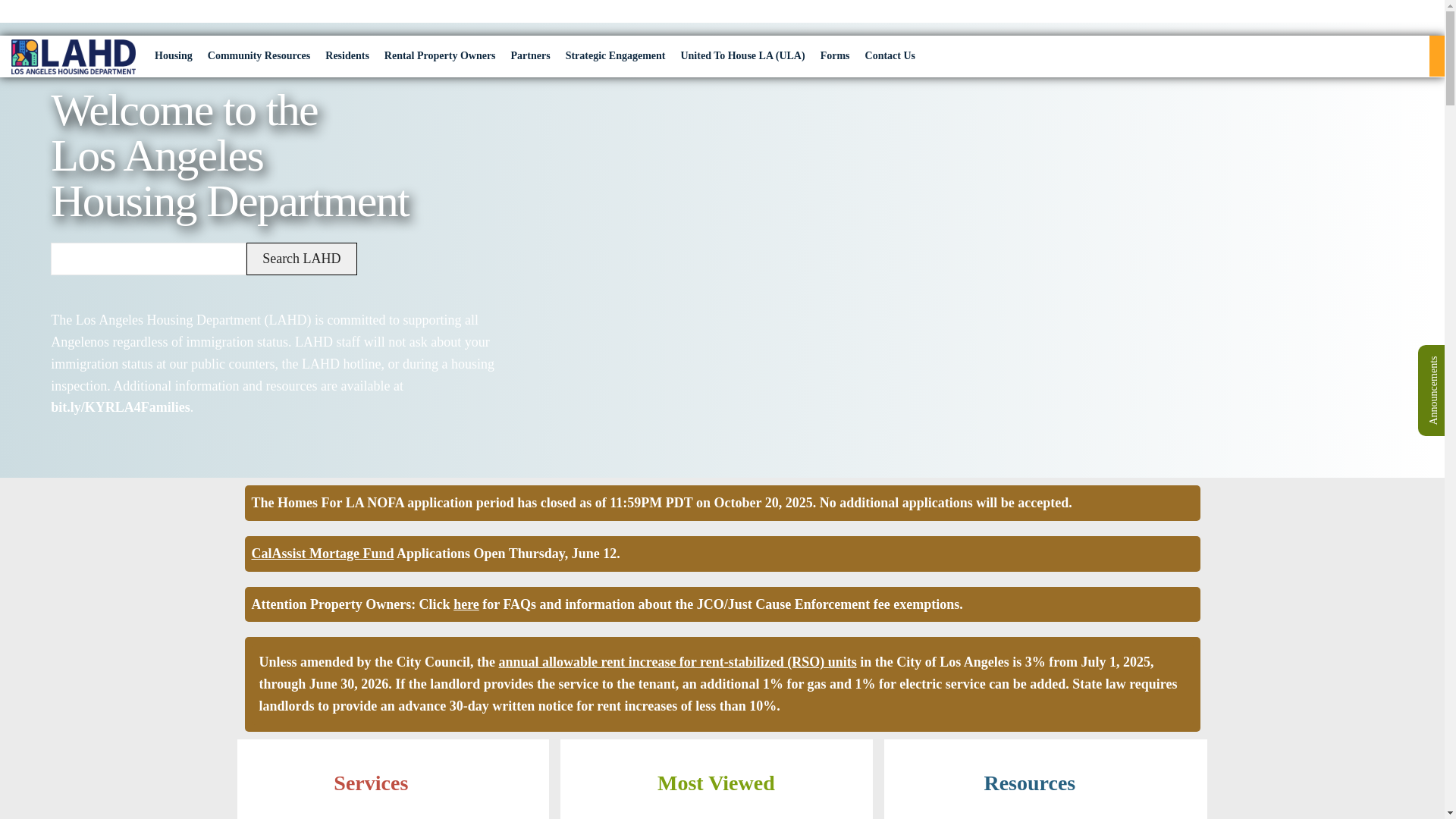Open the Housing menu
This screenshot has height=819, width=1456.
point(174,56)
